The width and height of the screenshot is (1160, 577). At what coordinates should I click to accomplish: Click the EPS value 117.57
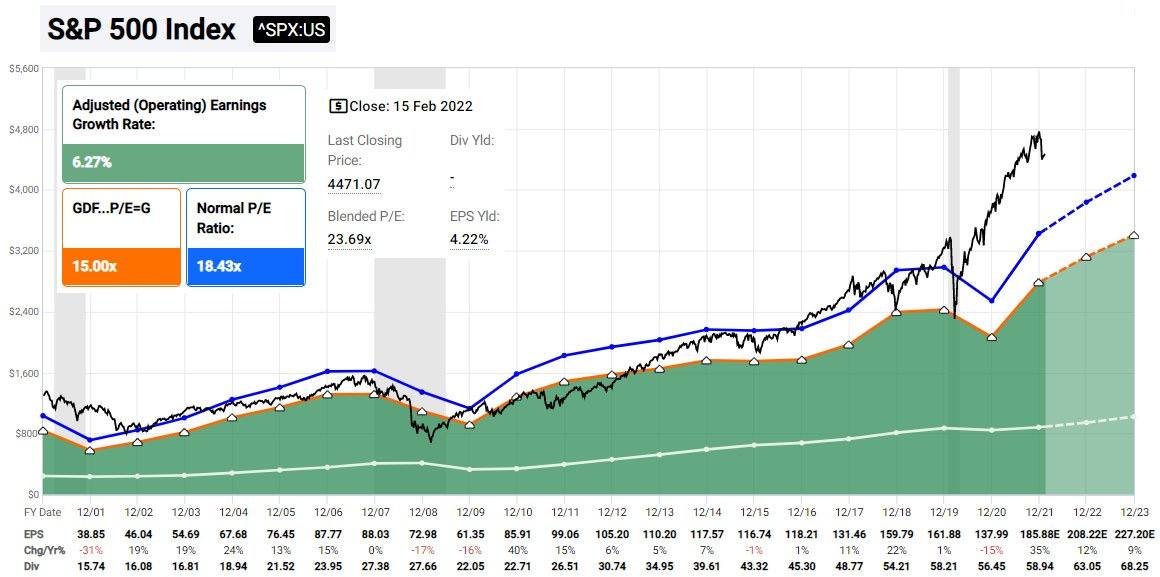[707, 532]
